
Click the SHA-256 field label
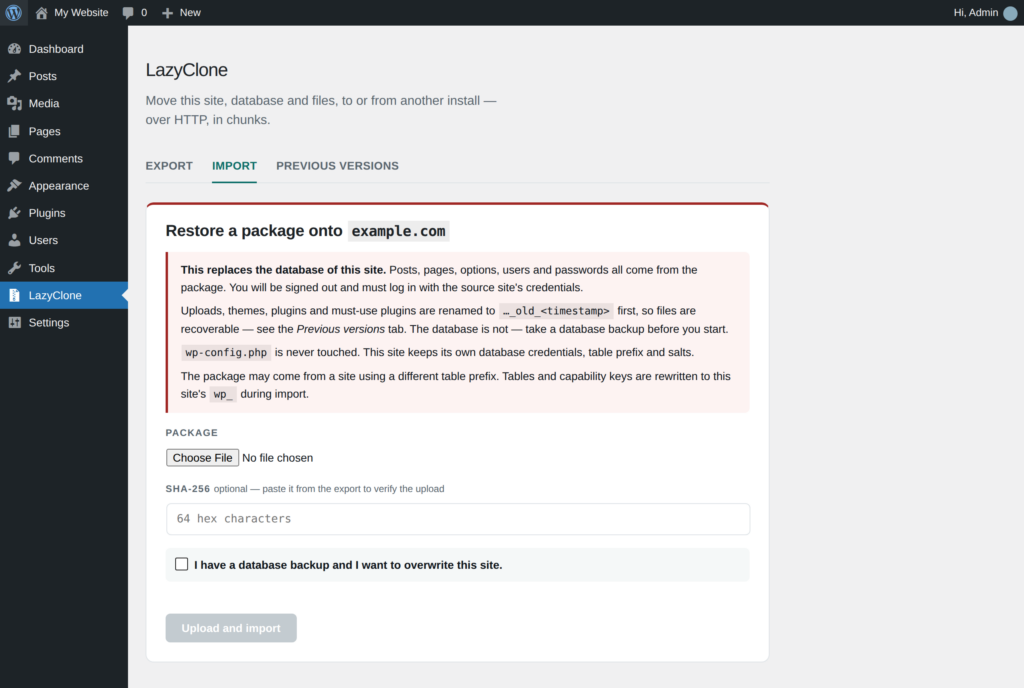click(187, 489)
